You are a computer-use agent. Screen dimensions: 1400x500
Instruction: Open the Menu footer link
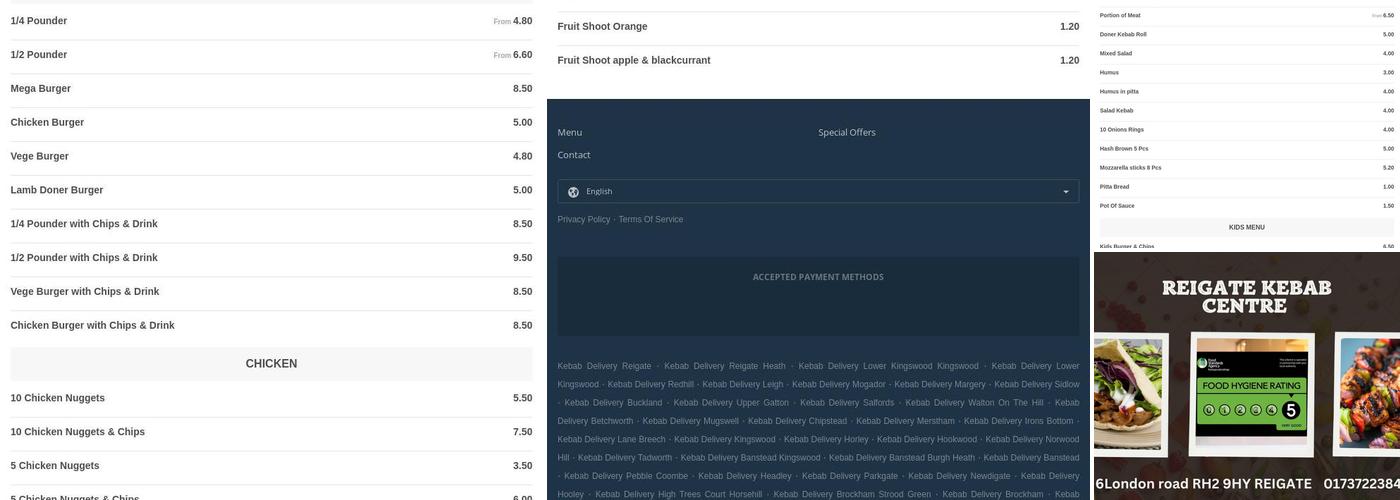[569, 132]
